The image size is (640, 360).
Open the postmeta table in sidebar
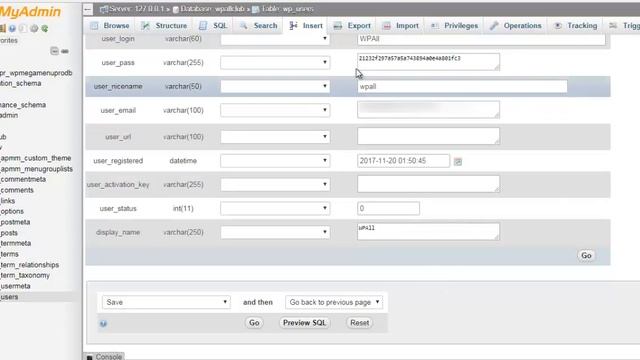click(x=16, y=222)
